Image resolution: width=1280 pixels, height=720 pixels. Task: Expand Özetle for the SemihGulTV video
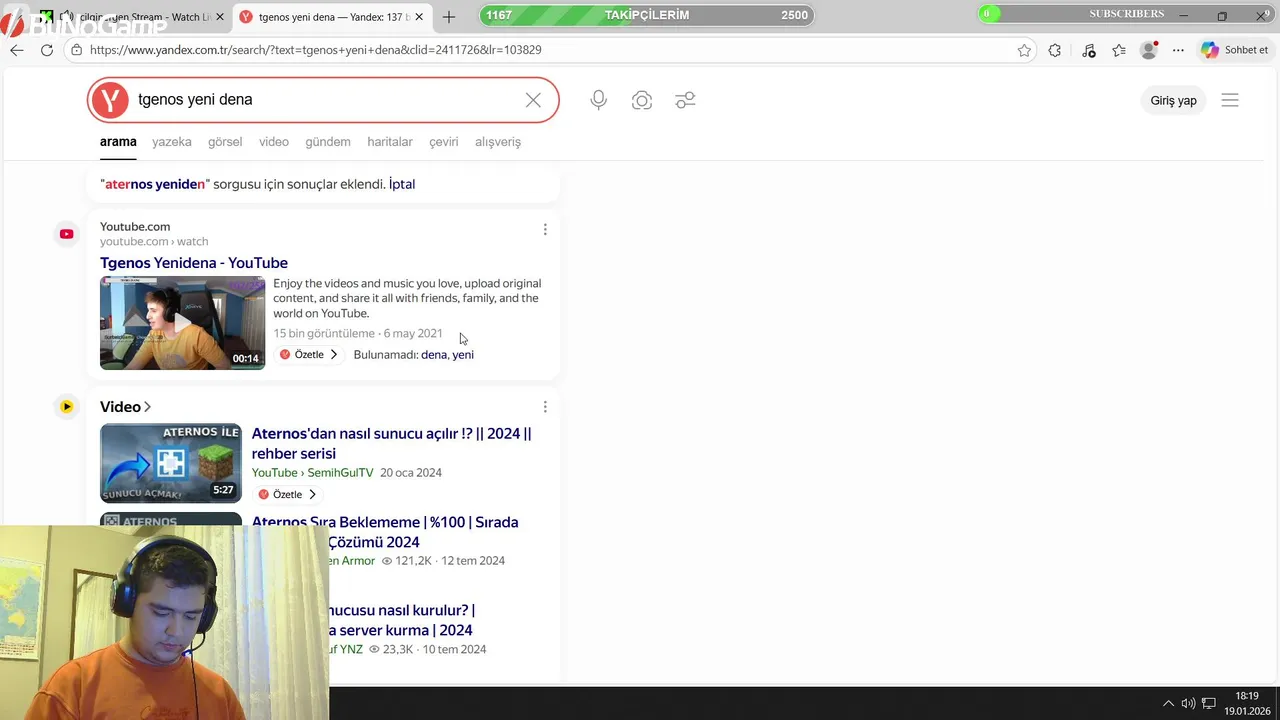coord(287,495)
